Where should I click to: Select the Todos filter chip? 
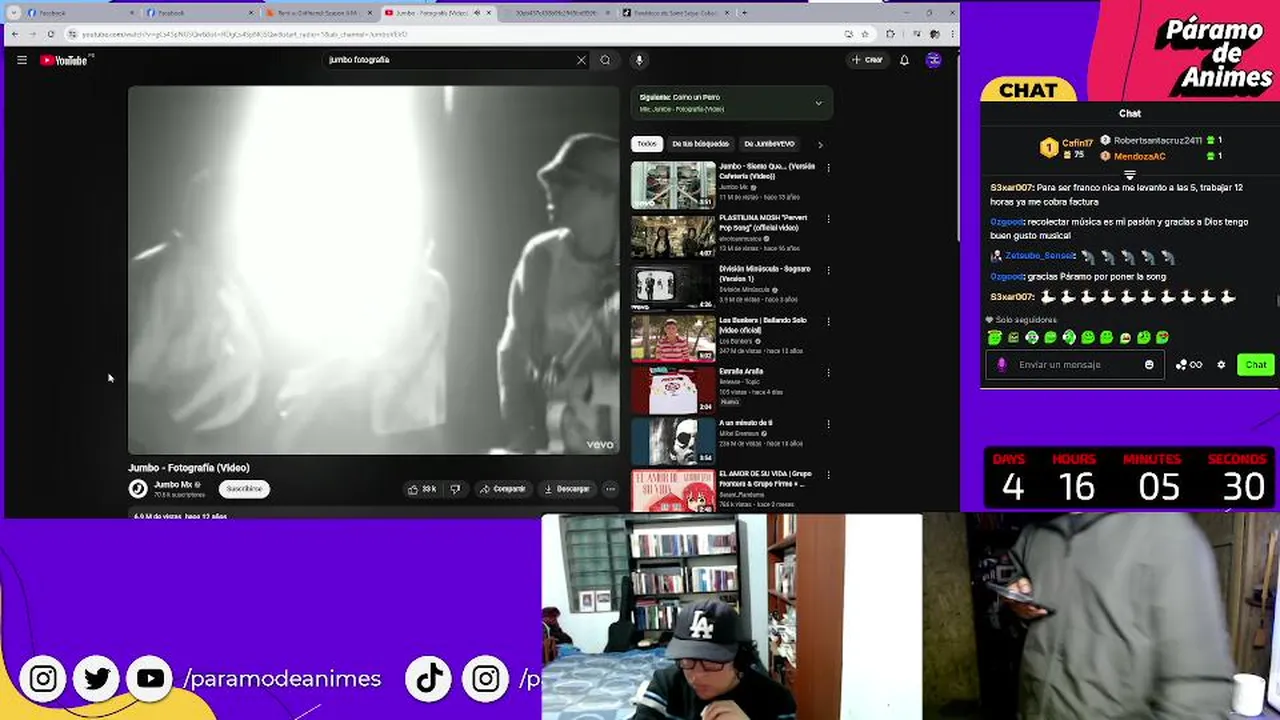647,144
